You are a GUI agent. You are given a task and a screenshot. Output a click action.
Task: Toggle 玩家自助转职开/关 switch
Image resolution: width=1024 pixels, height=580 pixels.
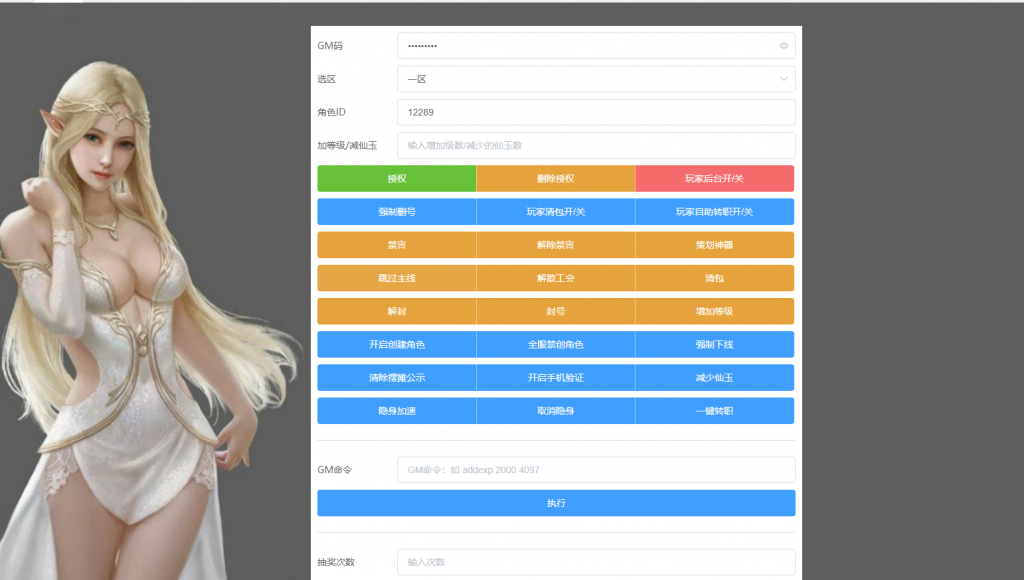tap(714, 211)
